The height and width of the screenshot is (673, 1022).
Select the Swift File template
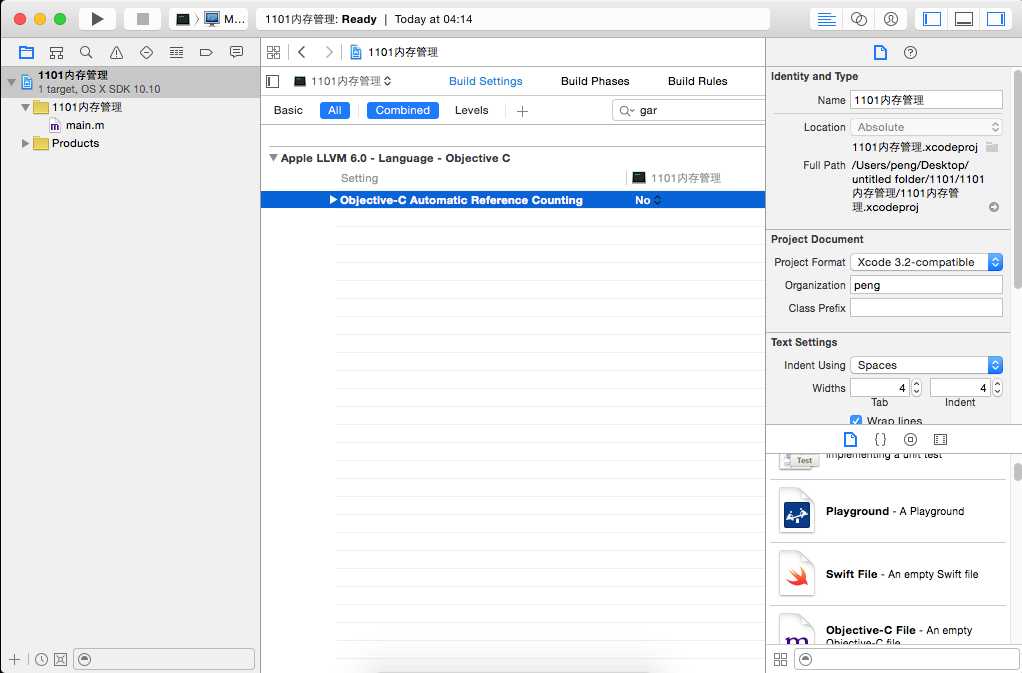pyautogui.click(x=889, y=574)
